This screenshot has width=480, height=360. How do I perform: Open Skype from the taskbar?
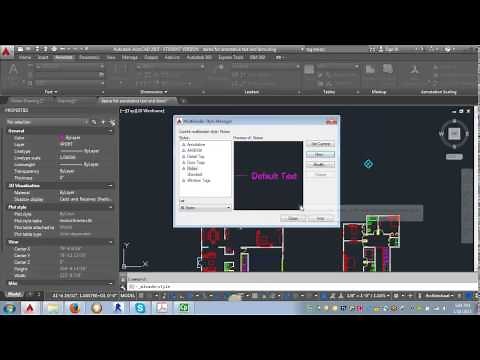point(140,308)
